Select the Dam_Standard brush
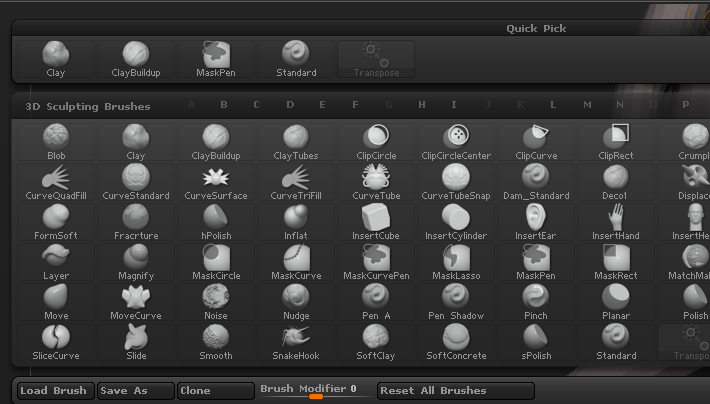The image size is (710, 404). click(x=536, y=183)
